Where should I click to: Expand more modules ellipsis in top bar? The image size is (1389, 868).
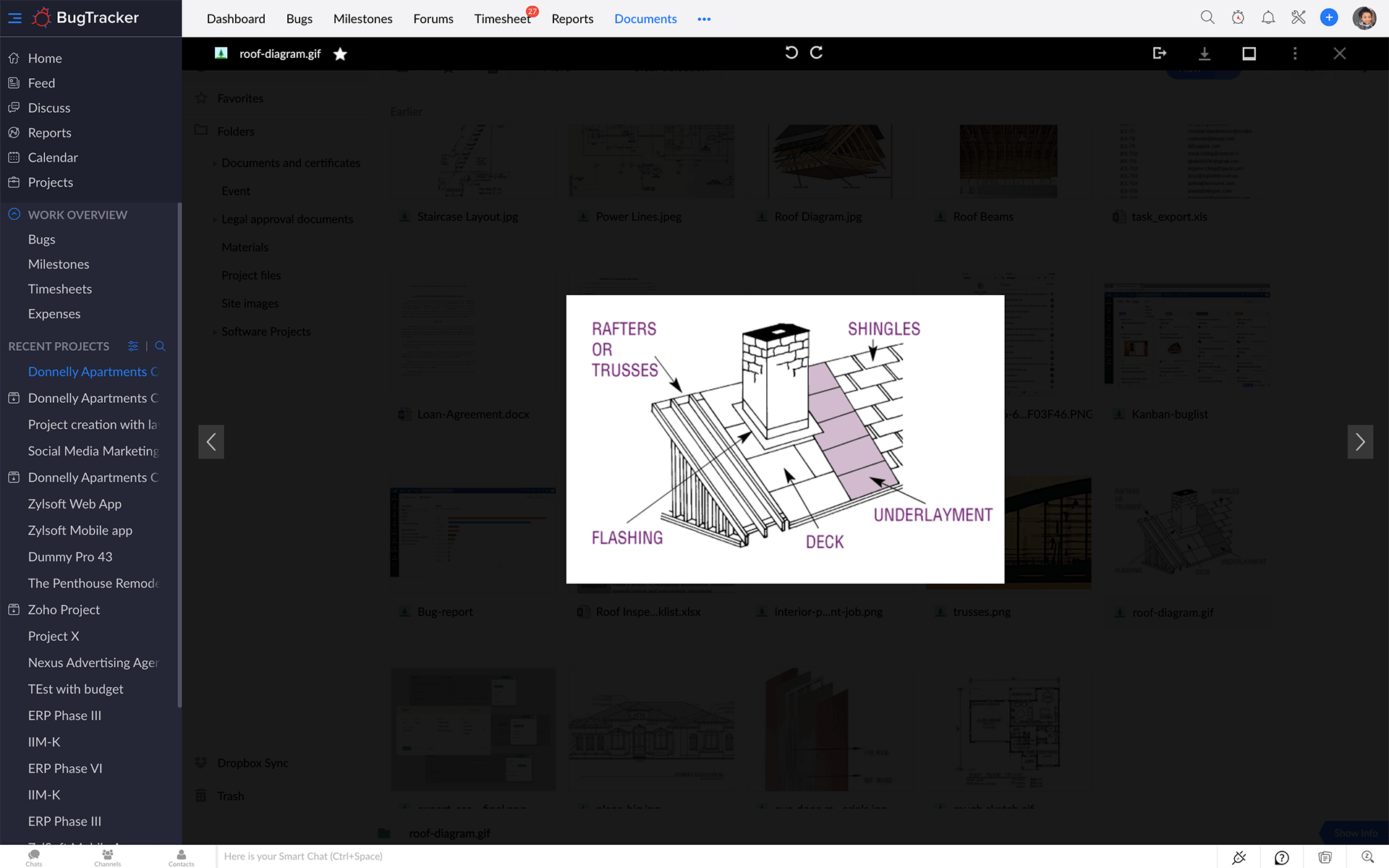coord(704,19)
